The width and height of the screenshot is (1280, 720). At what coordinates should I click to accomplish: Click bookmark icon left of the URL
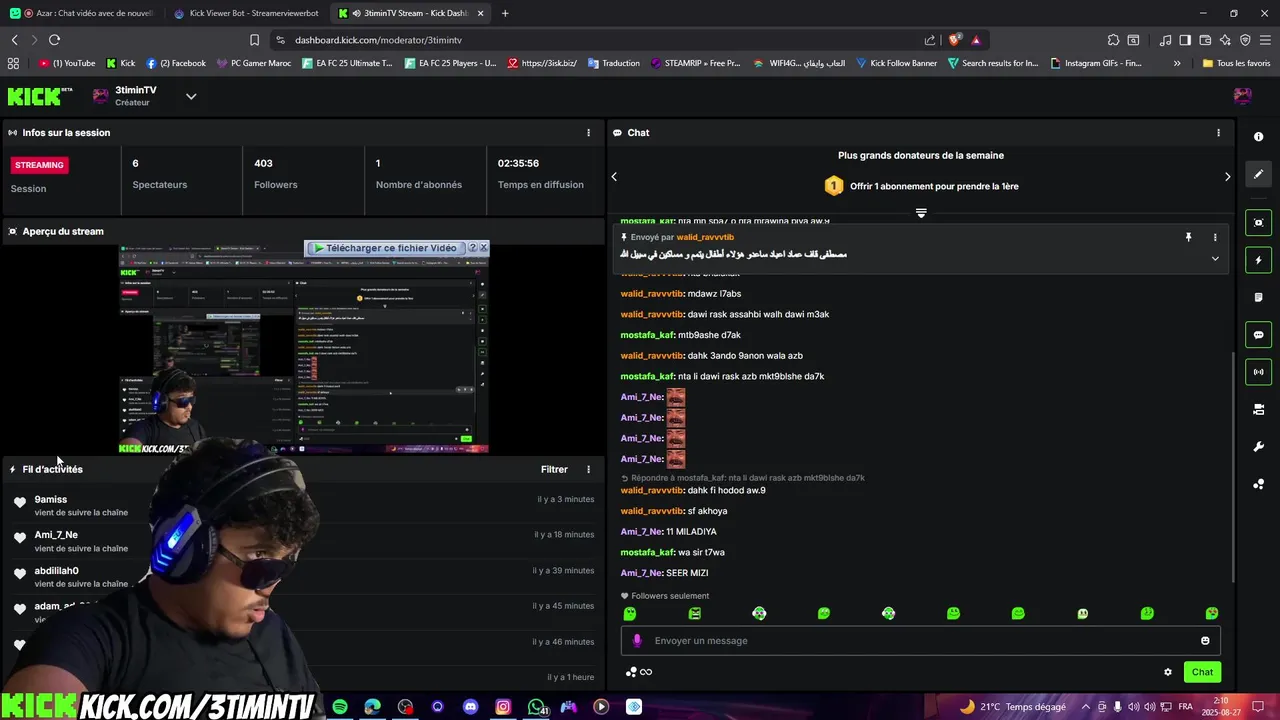255,40
